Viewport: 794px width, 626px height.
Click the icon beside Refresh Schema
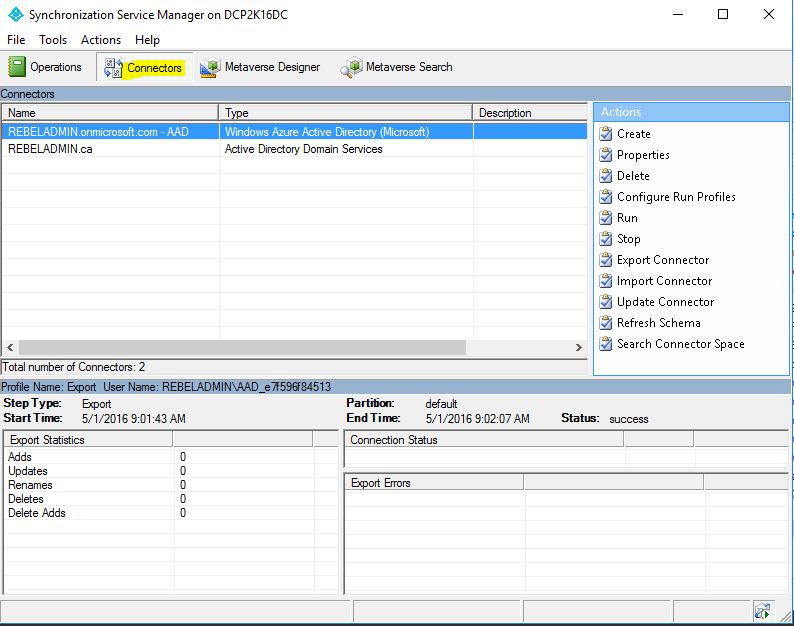606,323
